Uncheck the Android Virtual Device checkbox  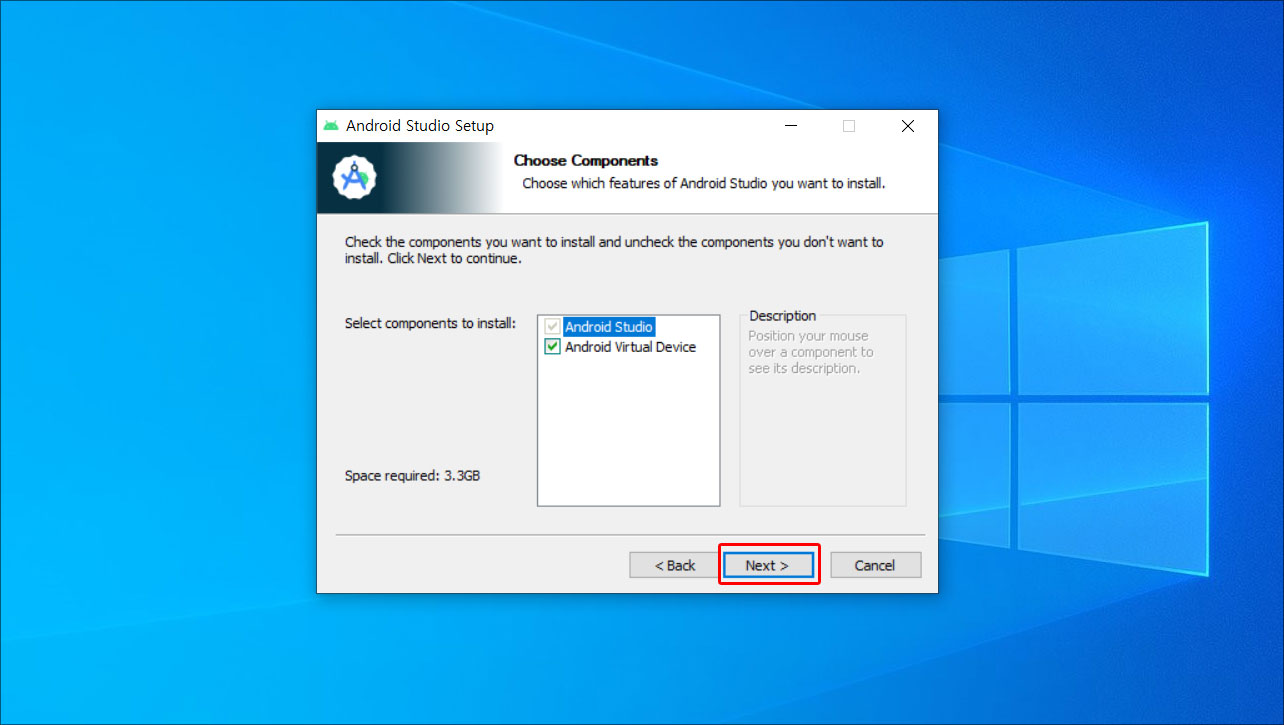(x=552, y=347)
